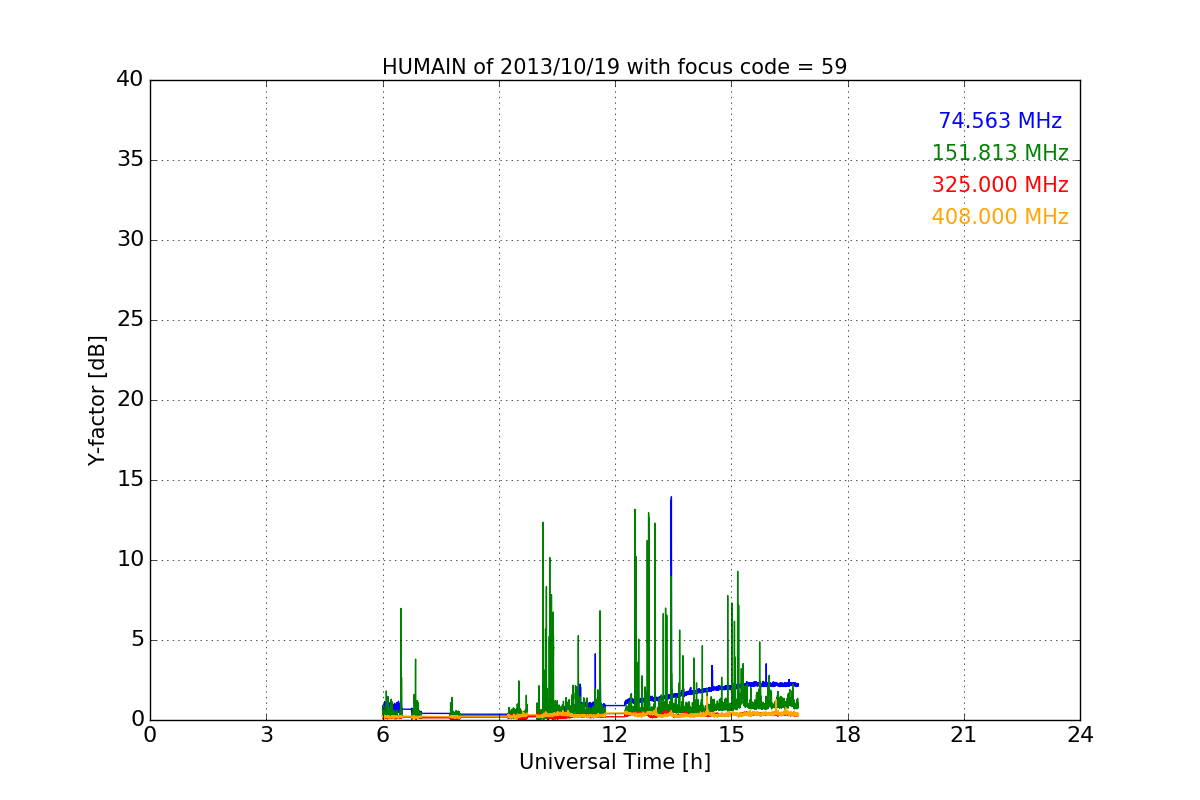The height and width of the screenshot is (800, 1200).
Task: Click the tall blue spike peak near 13.5 h
Action: pyautogui.click(x=671, y=498)
